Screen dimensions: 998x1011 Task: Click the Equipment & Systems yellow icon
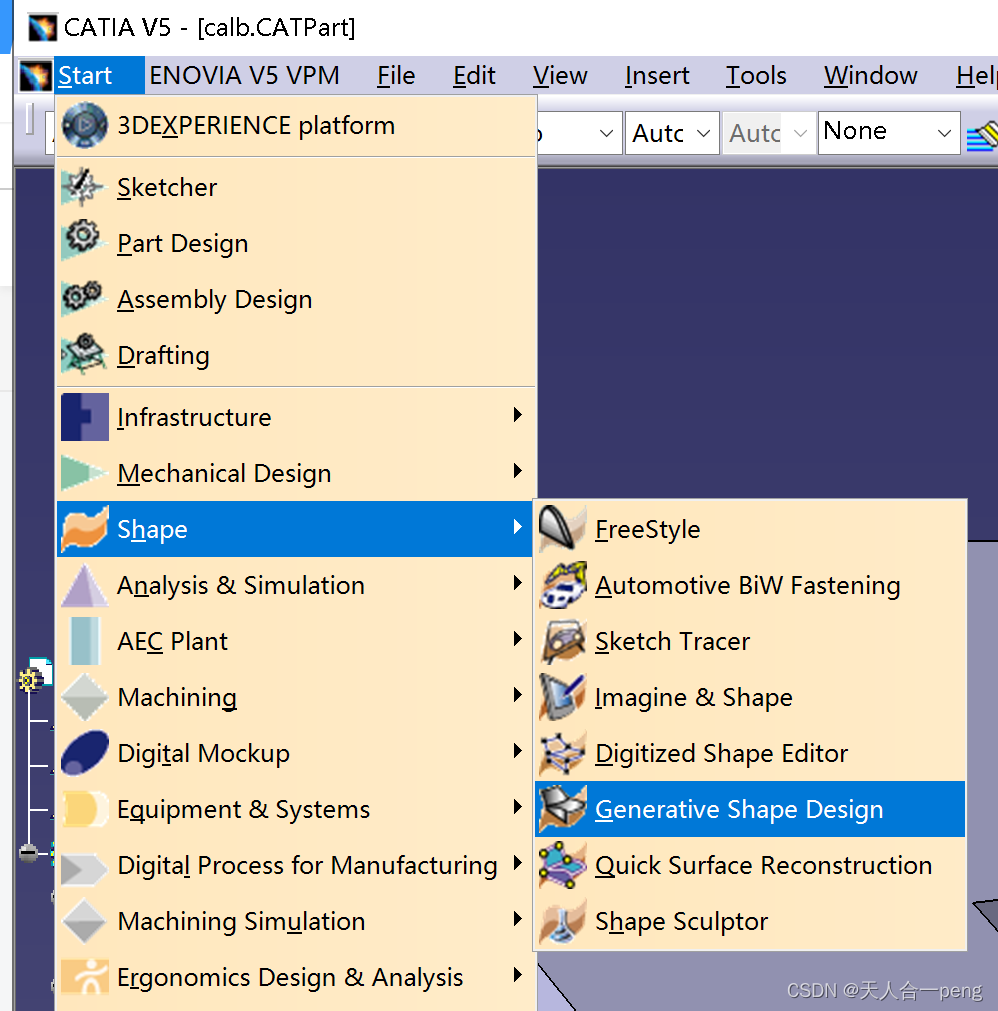pos(84,809)
